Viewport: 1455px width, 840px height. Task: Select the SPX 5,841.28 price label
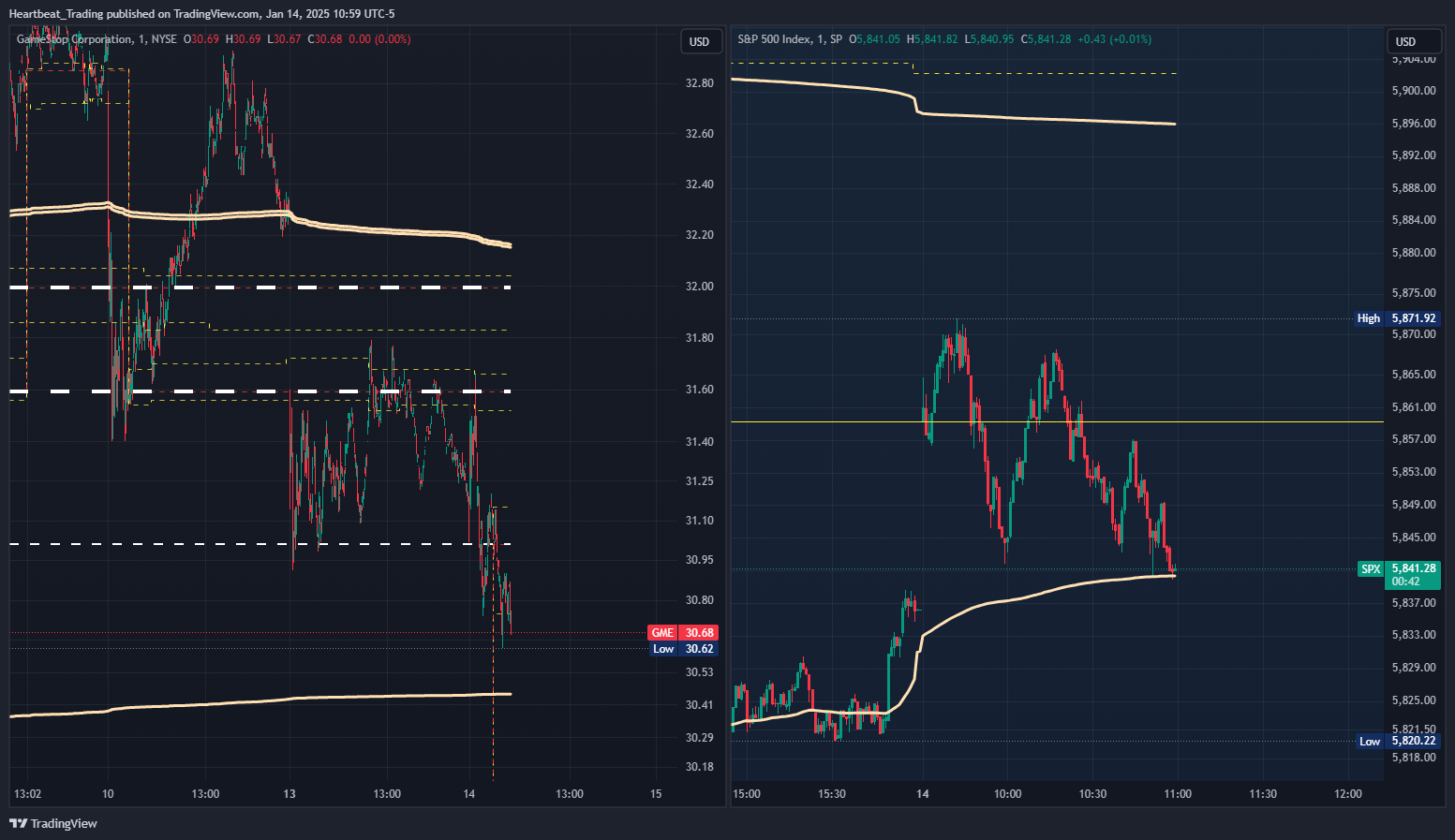[1400, 574]
